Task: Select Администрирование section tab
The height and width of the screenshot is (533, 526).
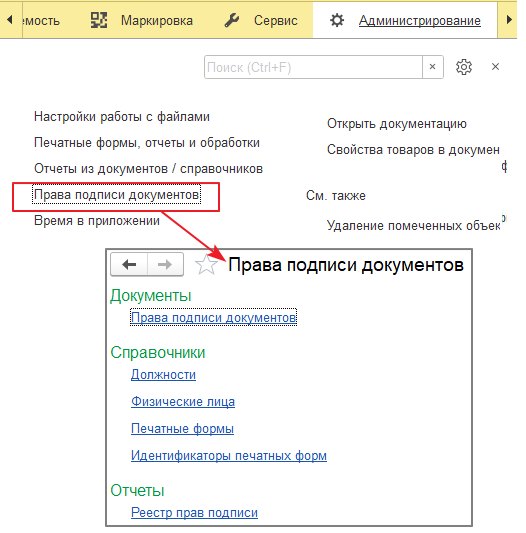Action: tap(405, 20)
